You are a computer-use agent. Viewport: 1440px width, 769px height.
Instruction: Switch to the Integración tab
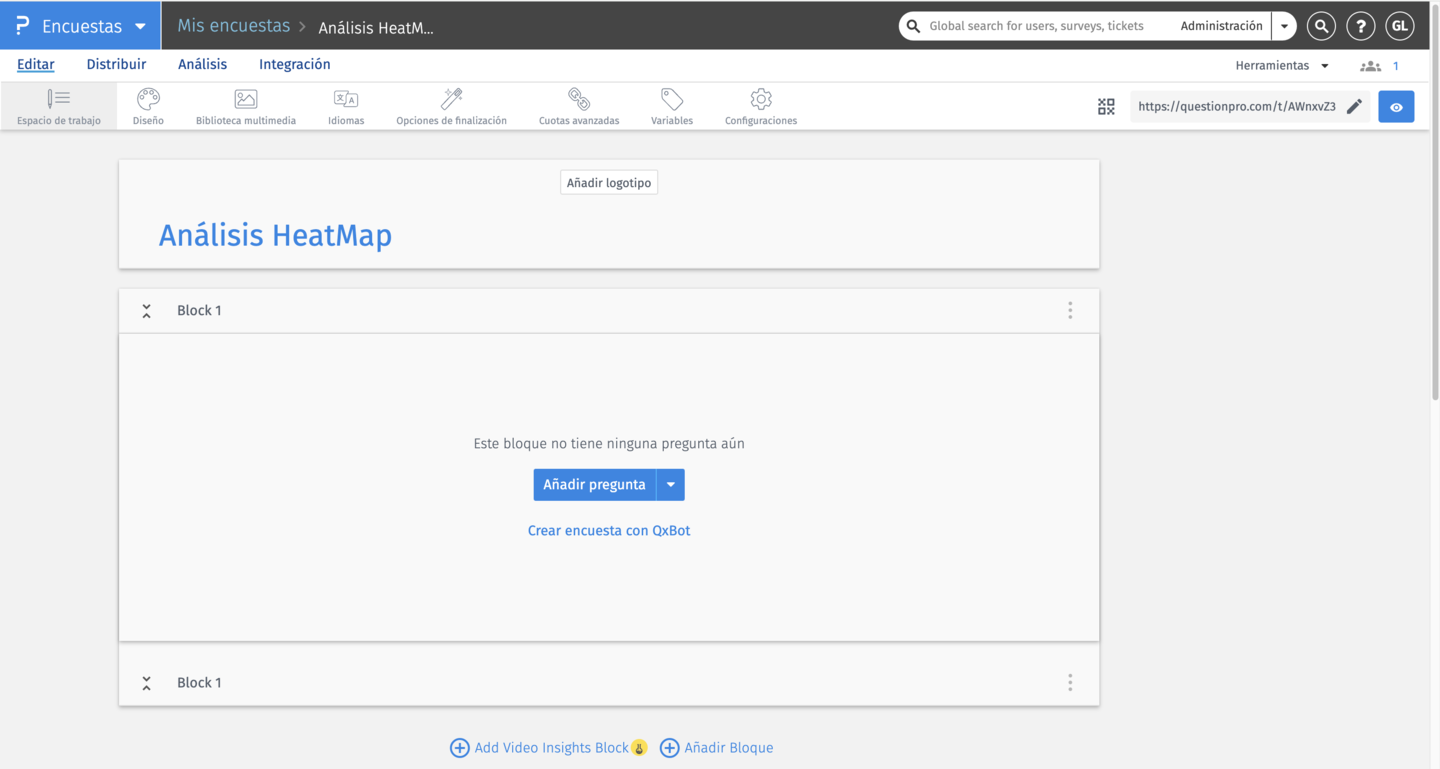point(295,64)
